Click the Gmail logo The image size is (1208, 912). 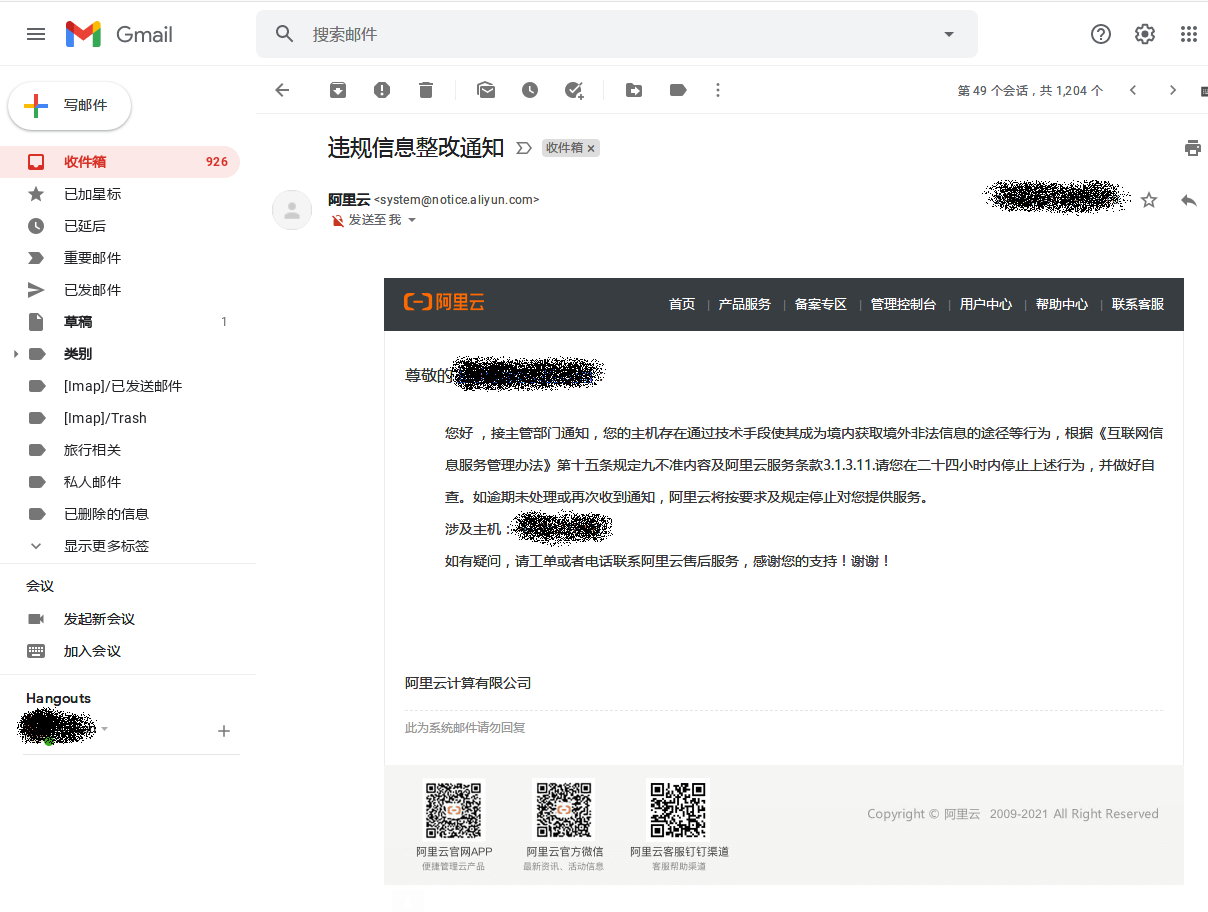pyautogui.click(x=119, y=34)
